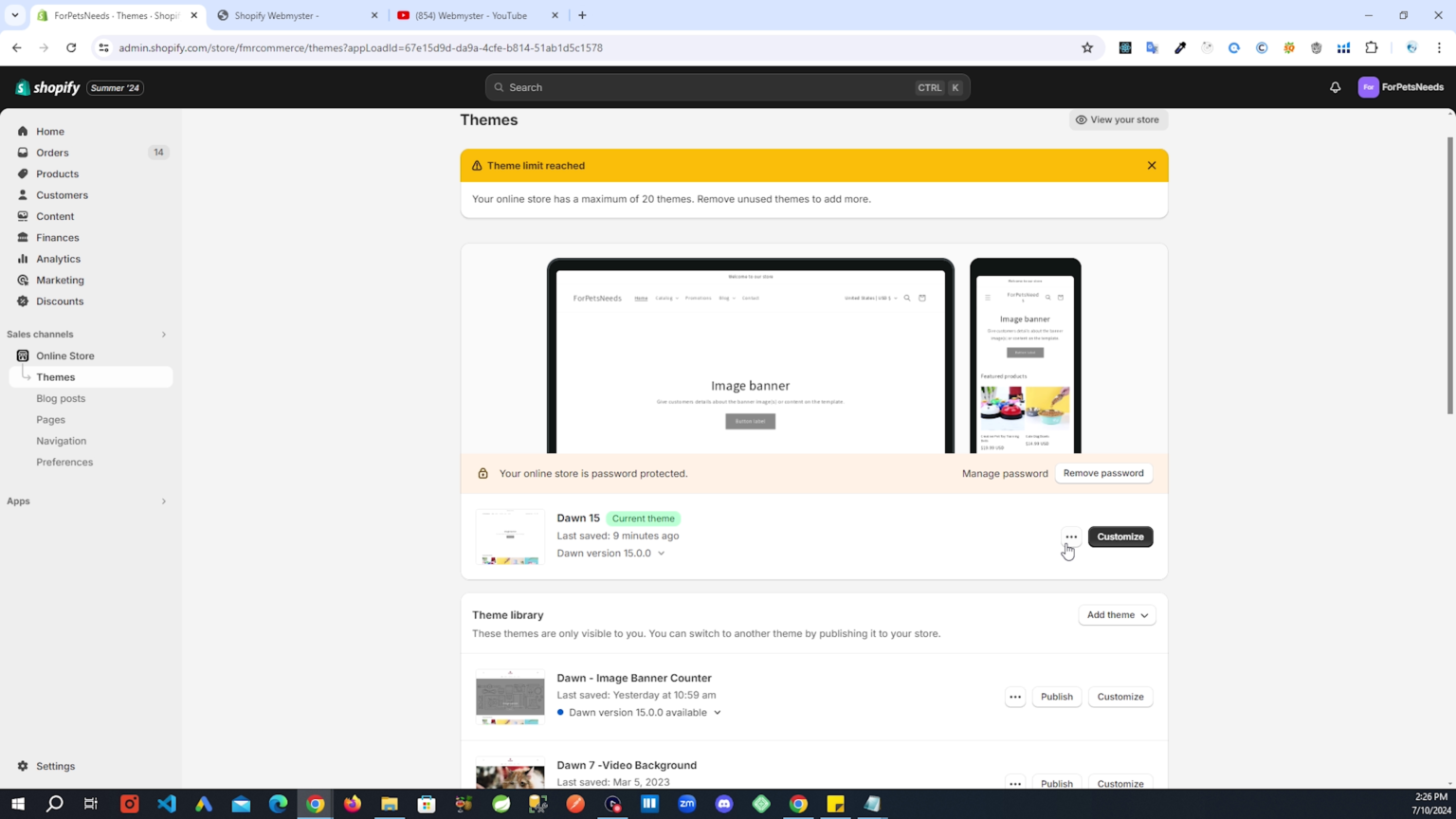Go to Home in sidebar
This screenshot has height=819, width=1456.
point(91,132)
